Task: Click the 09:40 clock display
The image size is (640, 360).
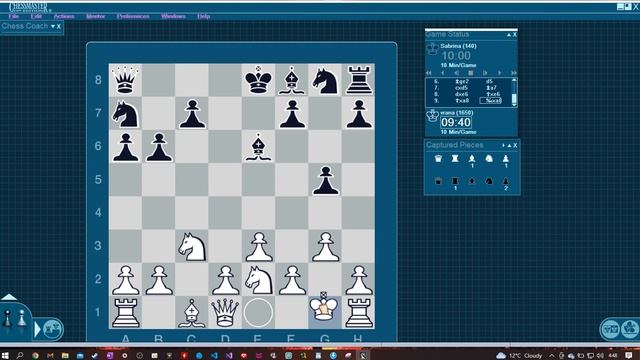Action: 456,122
